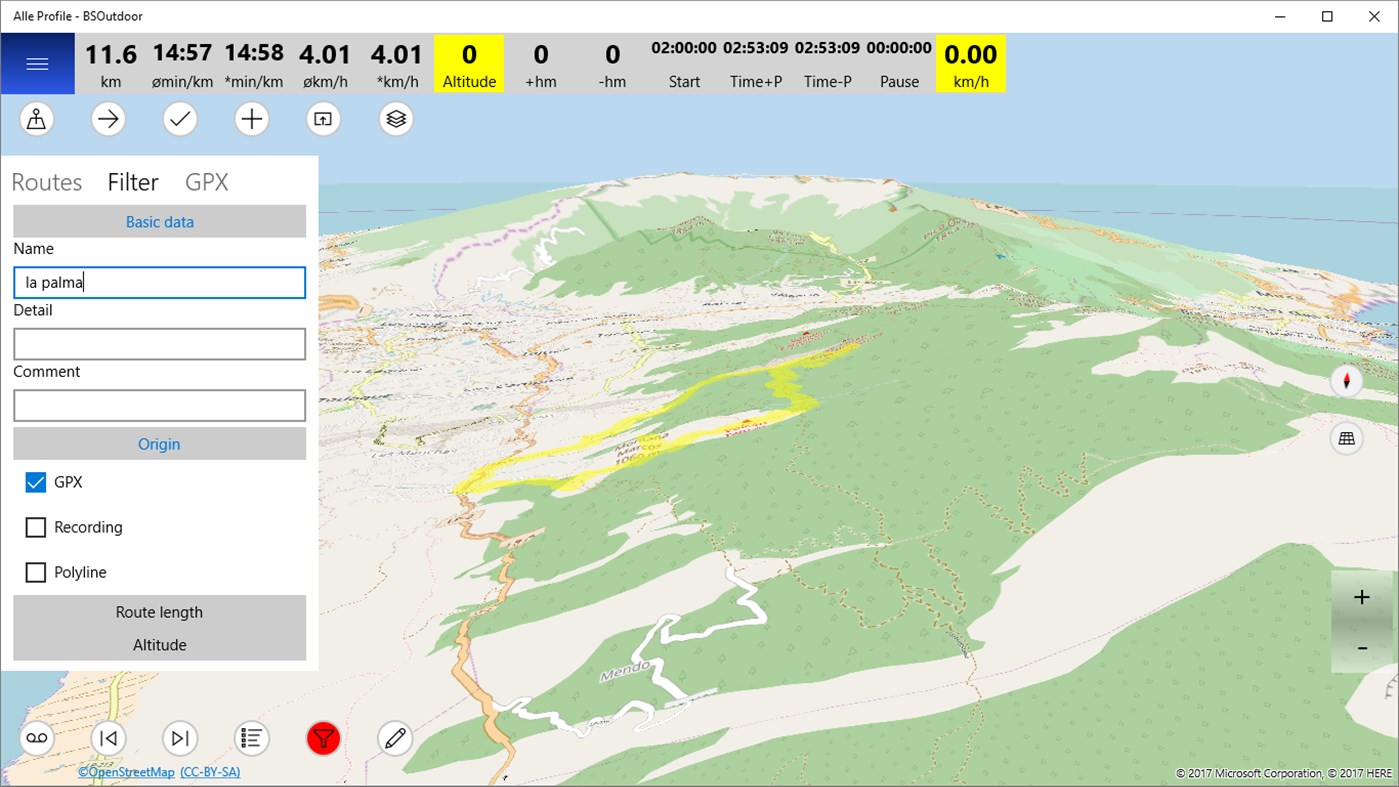Switch to the GPX tab
The image size is (1399, 787).
207,182
